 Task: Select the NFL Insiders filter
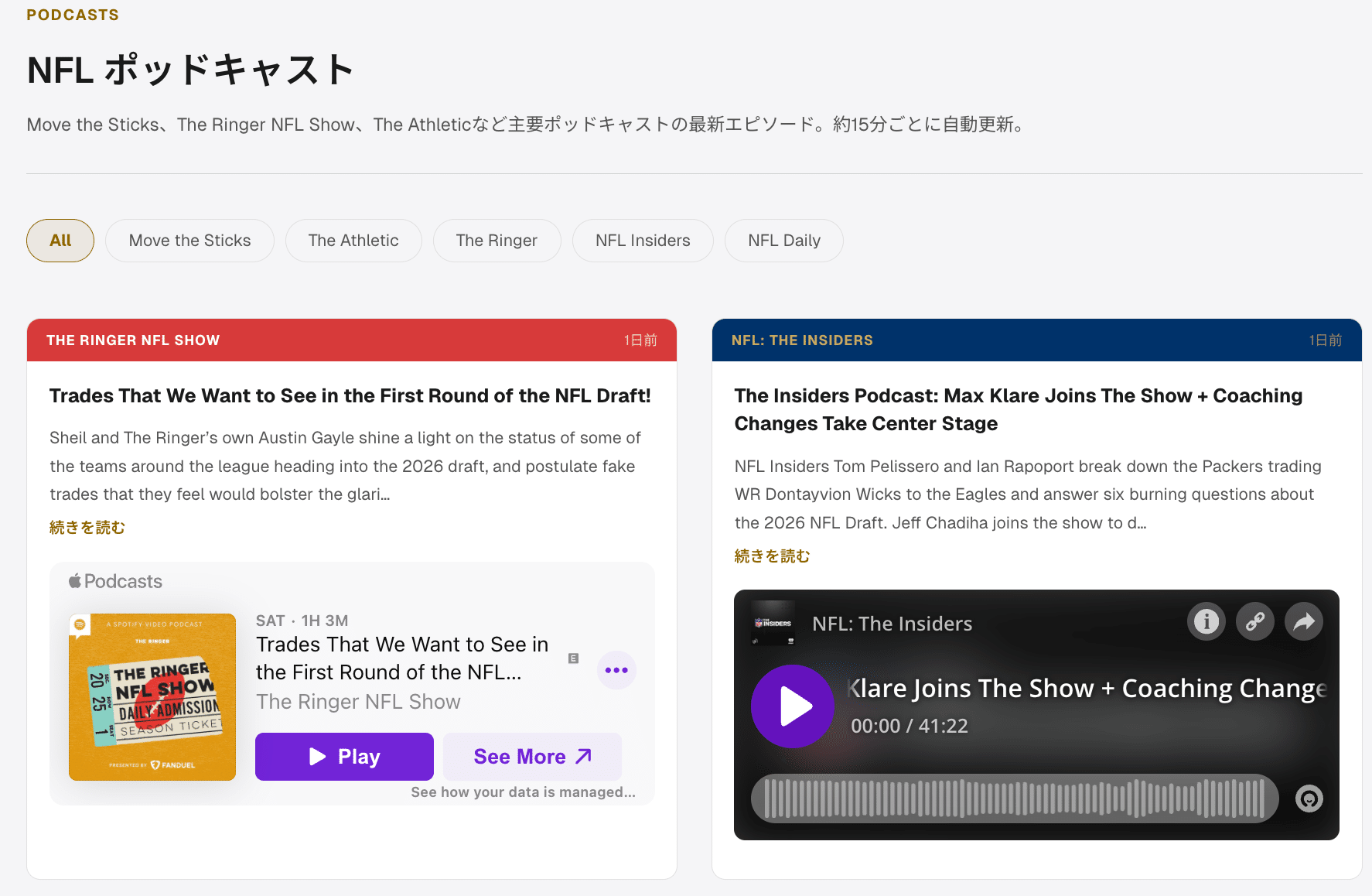643,241
